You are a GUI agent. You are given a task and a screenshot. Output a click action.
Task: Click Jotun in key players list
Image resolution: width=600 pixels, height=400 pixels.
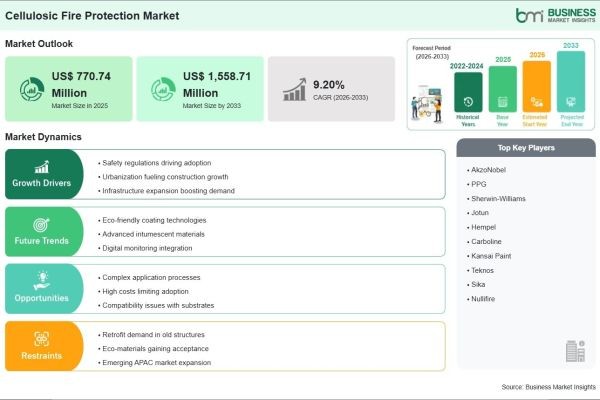(480, 213)
